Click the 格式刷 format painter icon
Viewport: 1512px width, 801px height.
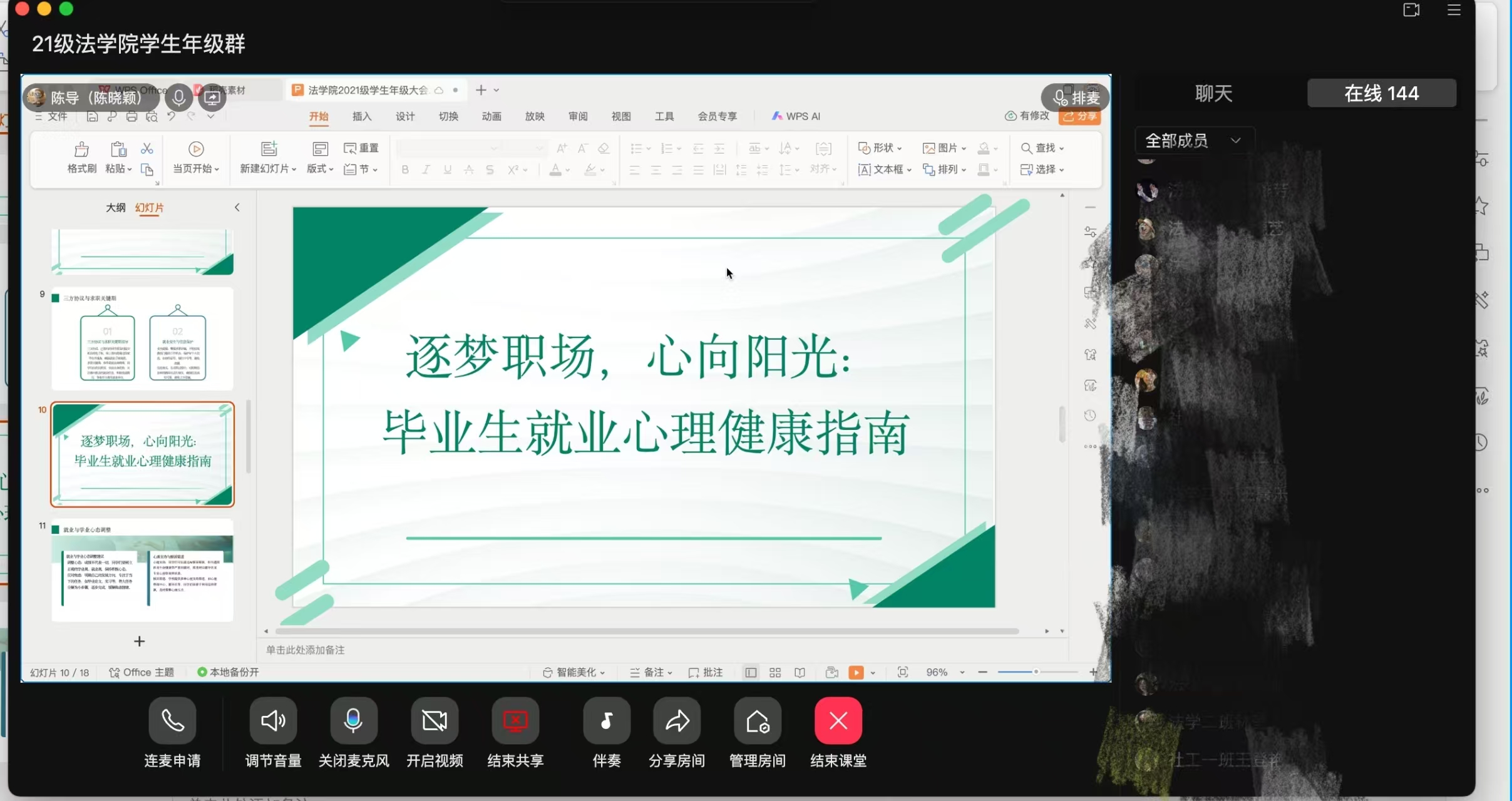(81, 150)
